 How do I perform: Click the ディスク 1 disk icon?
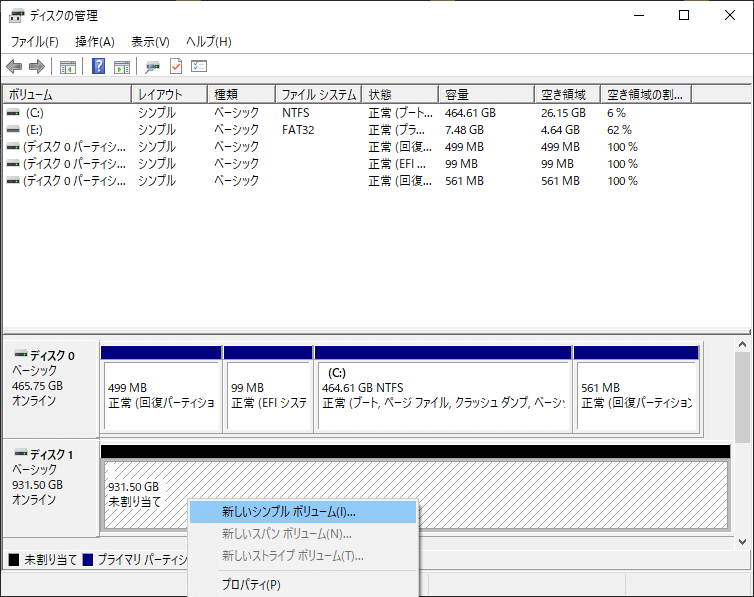21,453
